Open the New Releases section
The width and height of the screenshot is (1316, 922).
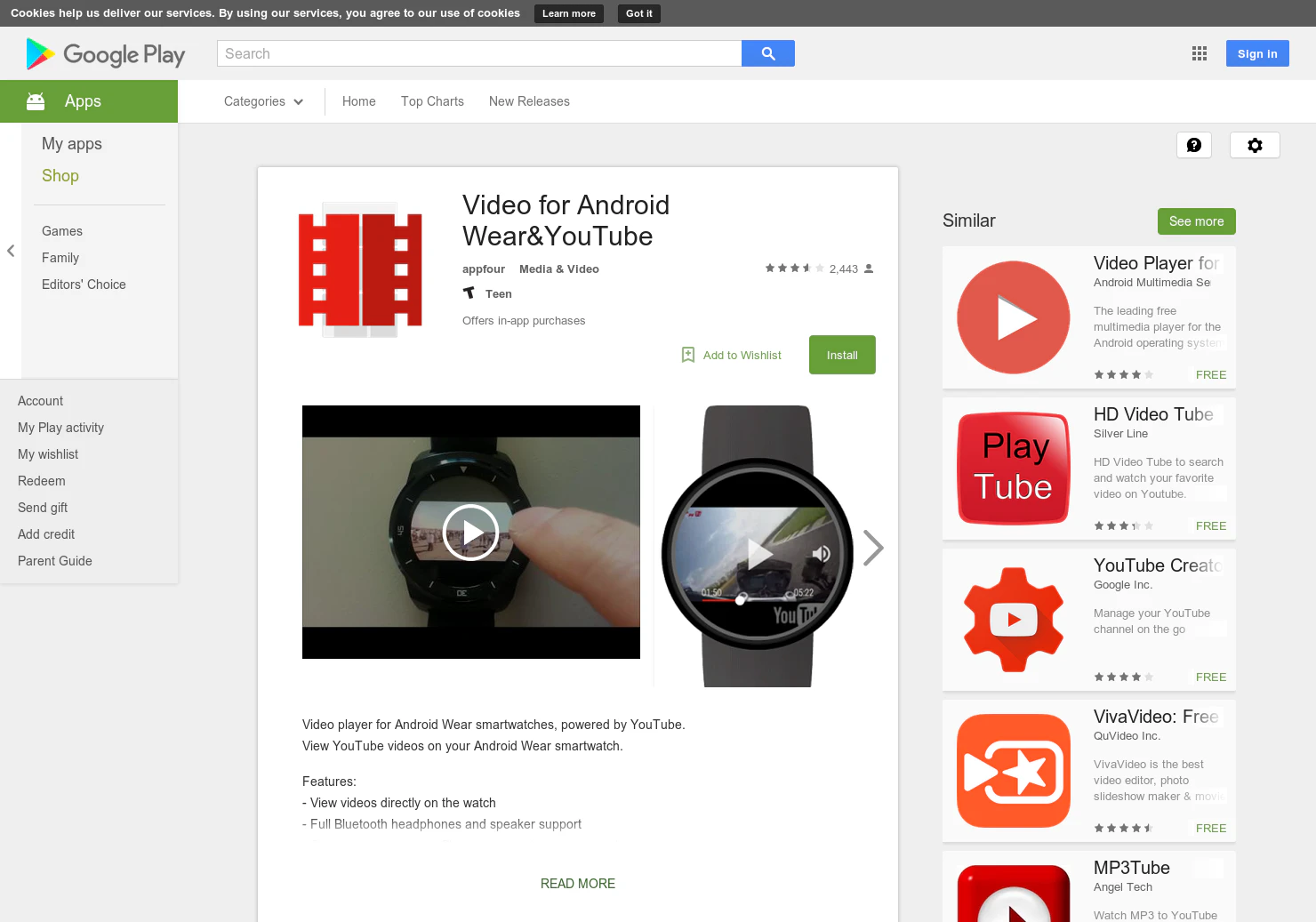(529, 101)
